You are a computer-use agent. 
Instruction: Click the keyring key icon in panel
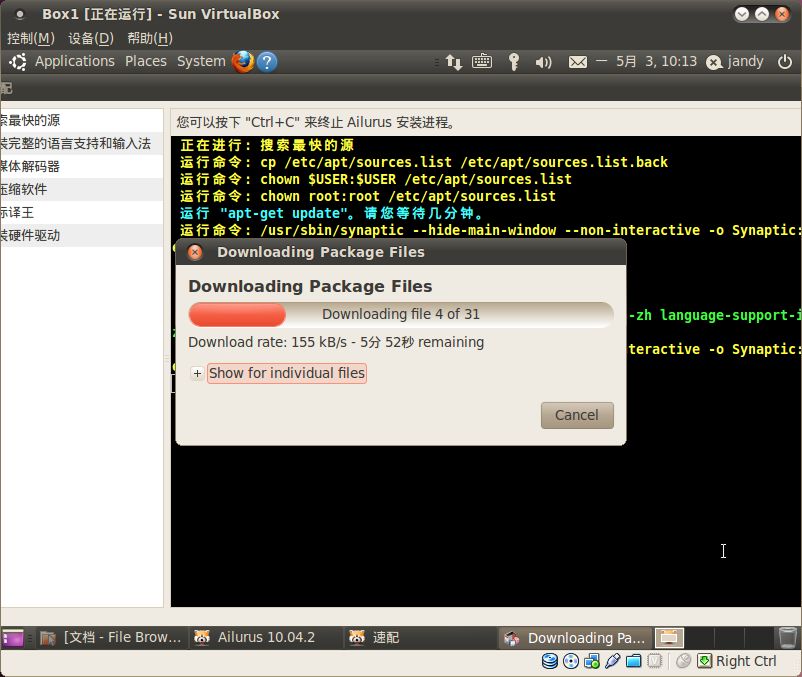[514, 62]
